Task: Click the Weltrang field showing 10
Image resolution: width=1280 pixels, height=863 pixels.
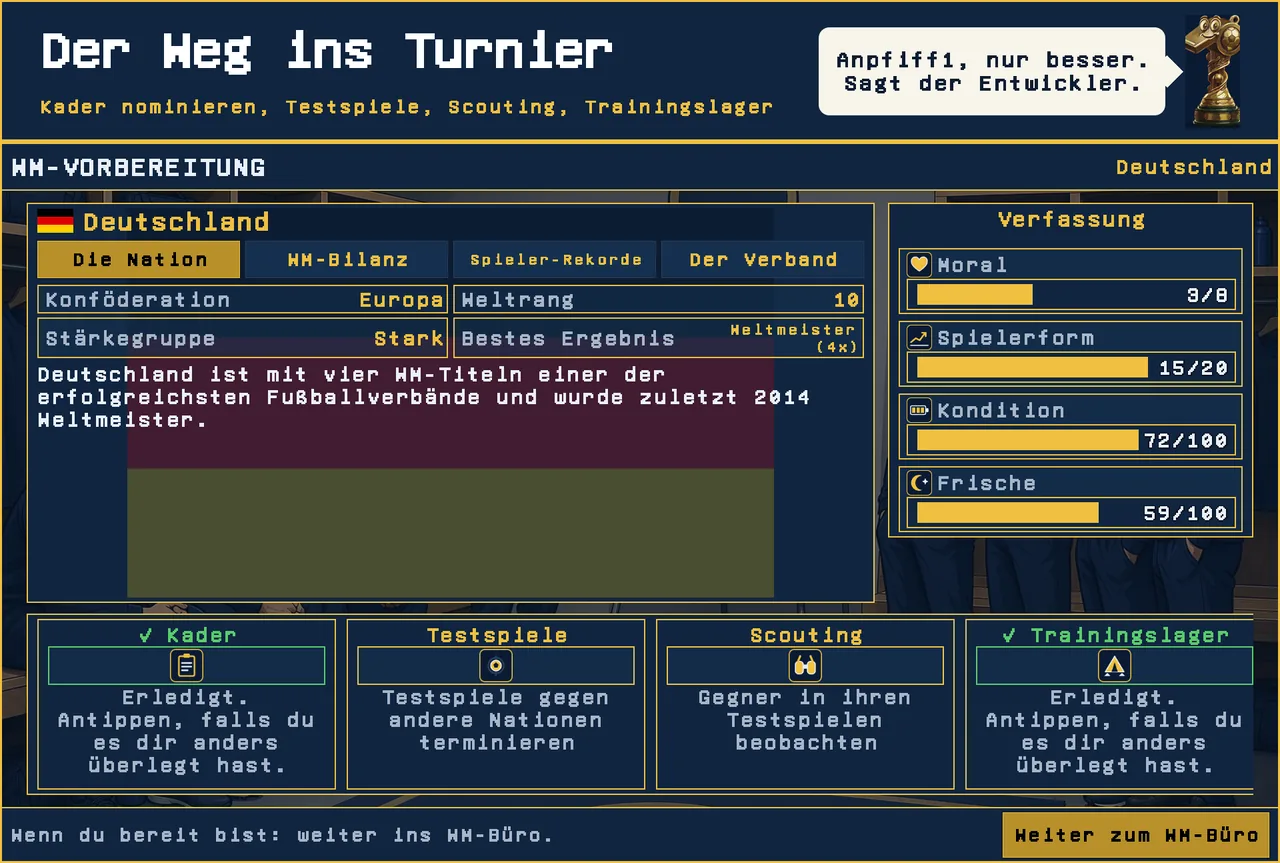Action: click(x=658, y=299)
